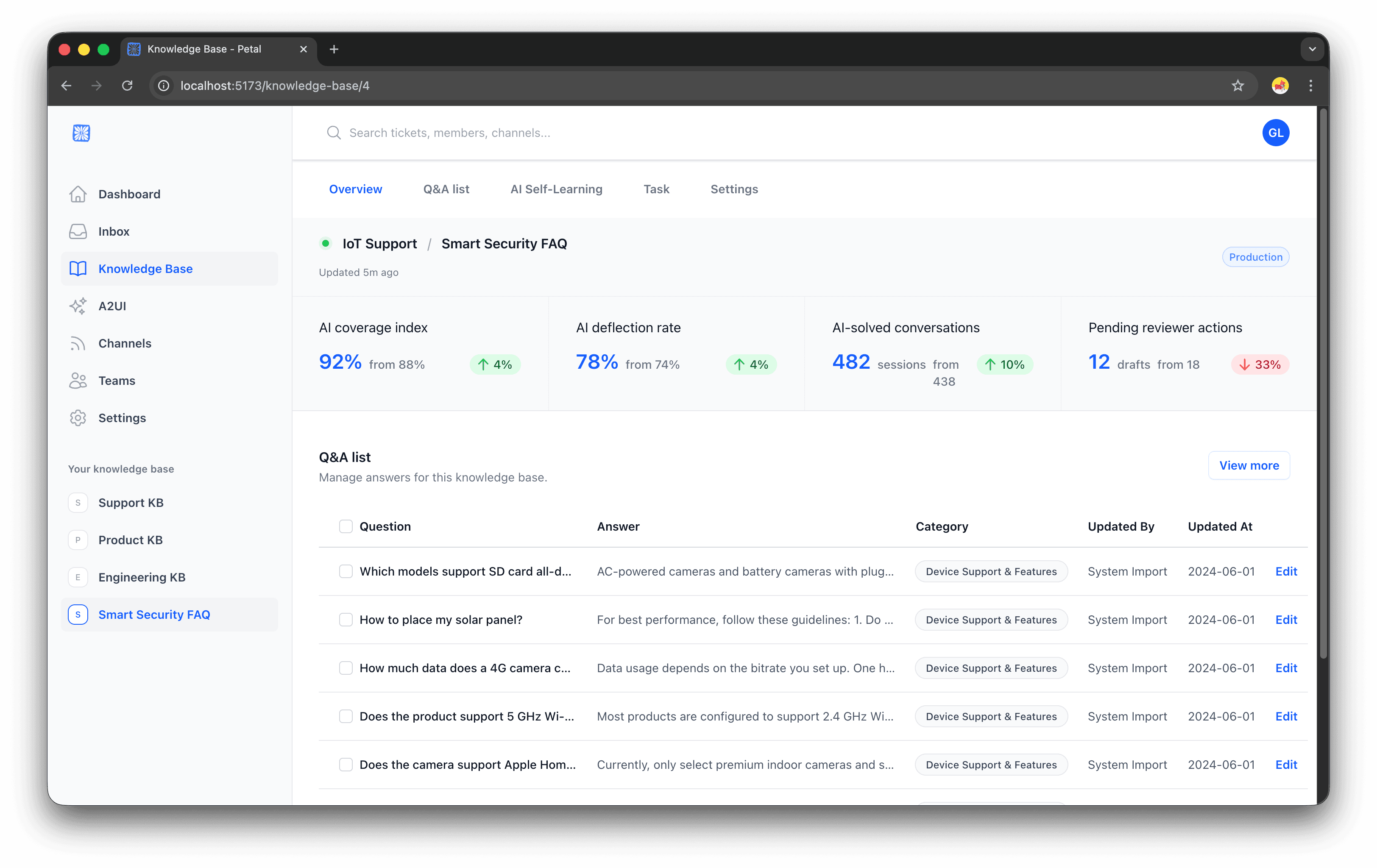Click the Petal logo in the sidebar
This screenshot has height=868, width=1377.
[81, 133]
